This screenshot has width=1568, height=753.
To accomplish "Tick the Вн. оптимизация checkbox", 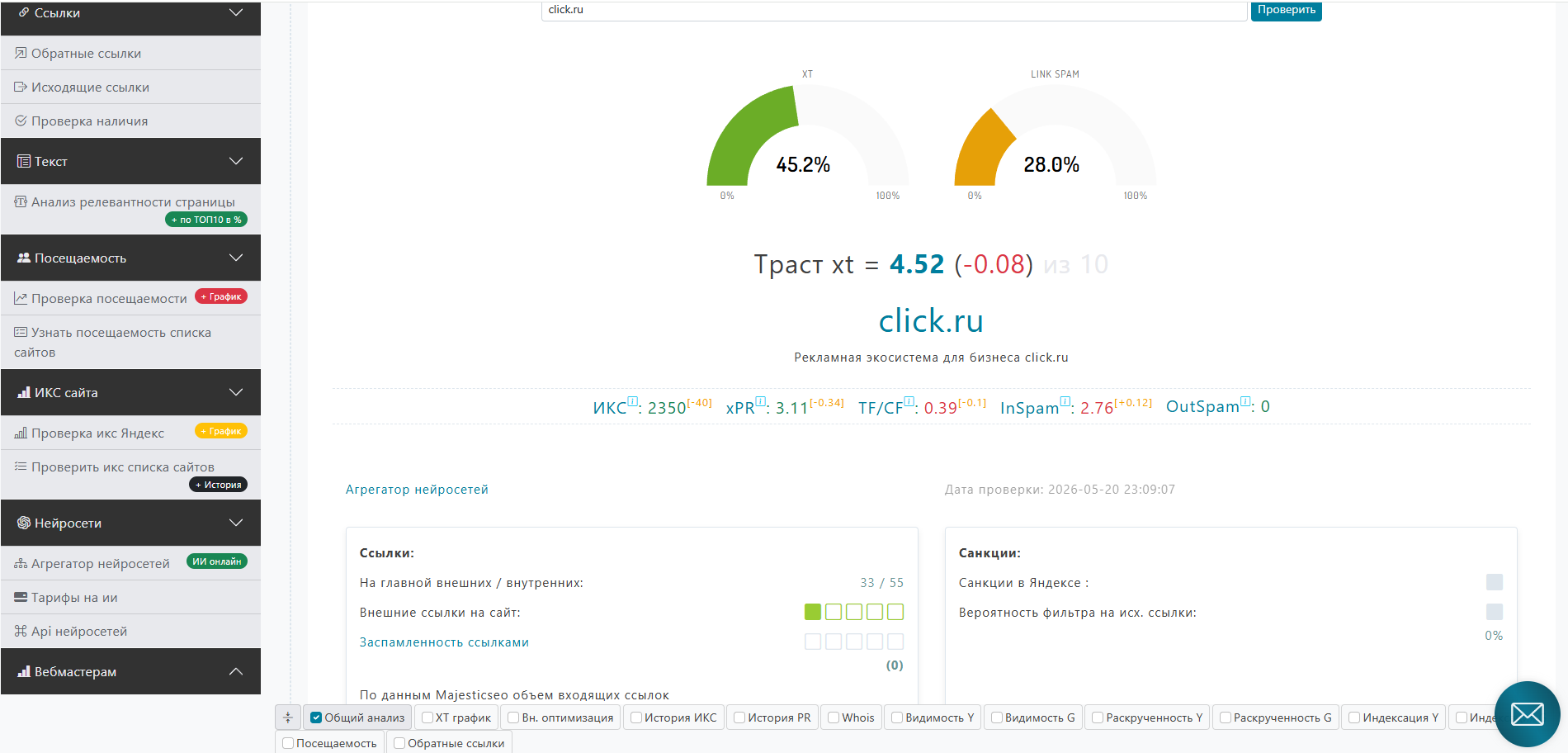I will pyautogui.click(x=513, y=717).
